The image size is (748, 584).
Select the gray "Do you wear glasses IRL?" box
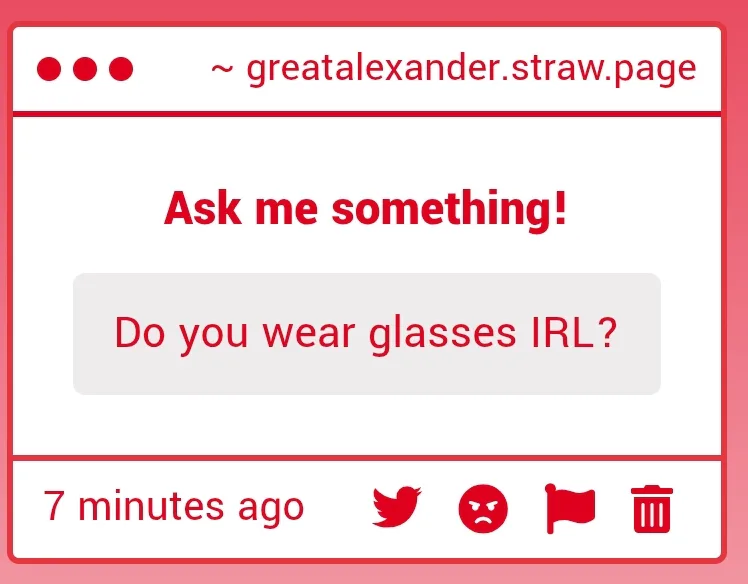coord(366,334)
